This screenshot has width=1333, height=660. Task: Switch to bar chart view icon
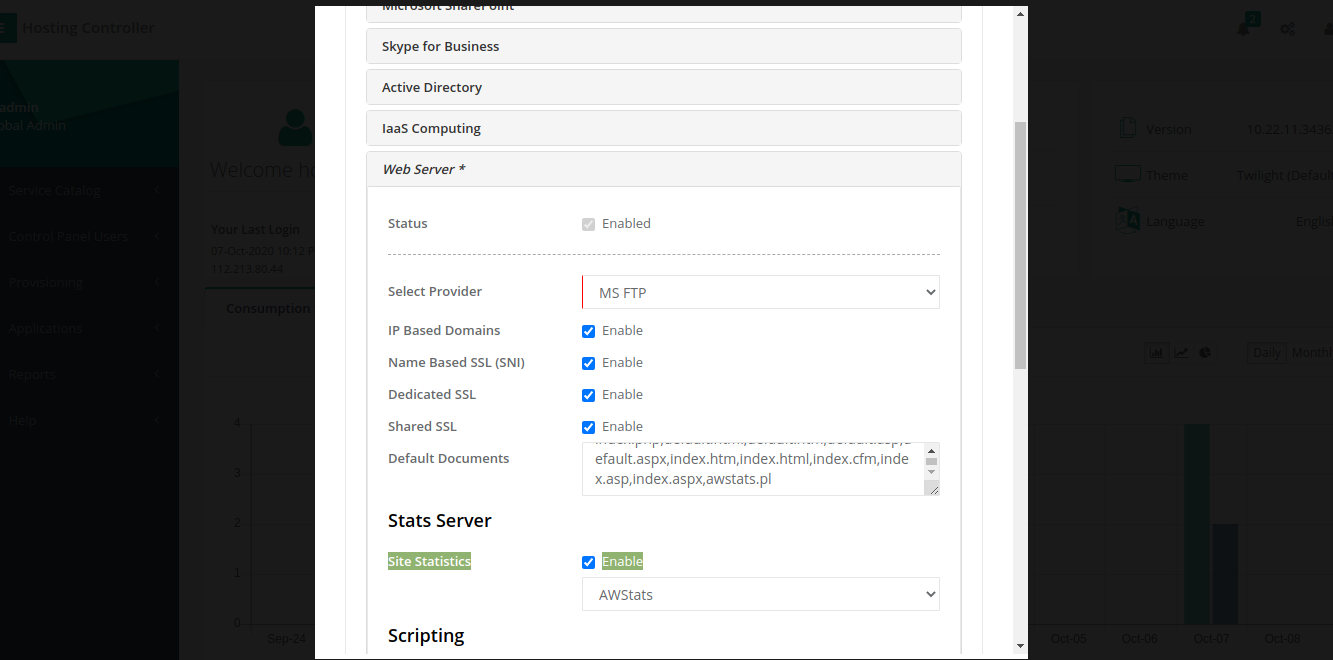pos(1156,352)
